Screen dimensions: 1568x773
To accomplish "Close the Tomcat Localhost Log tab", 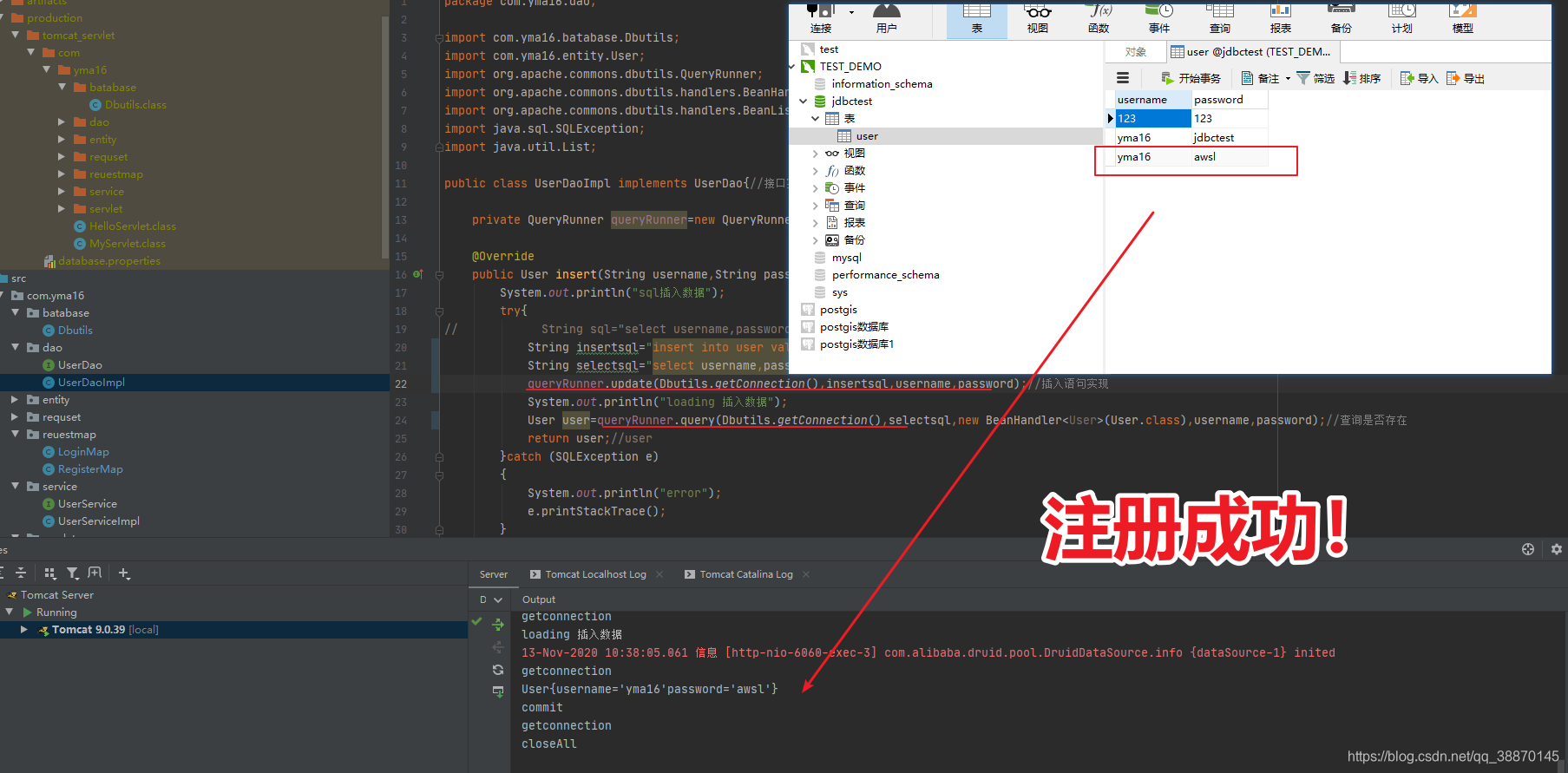I will (x=659, y=574).
